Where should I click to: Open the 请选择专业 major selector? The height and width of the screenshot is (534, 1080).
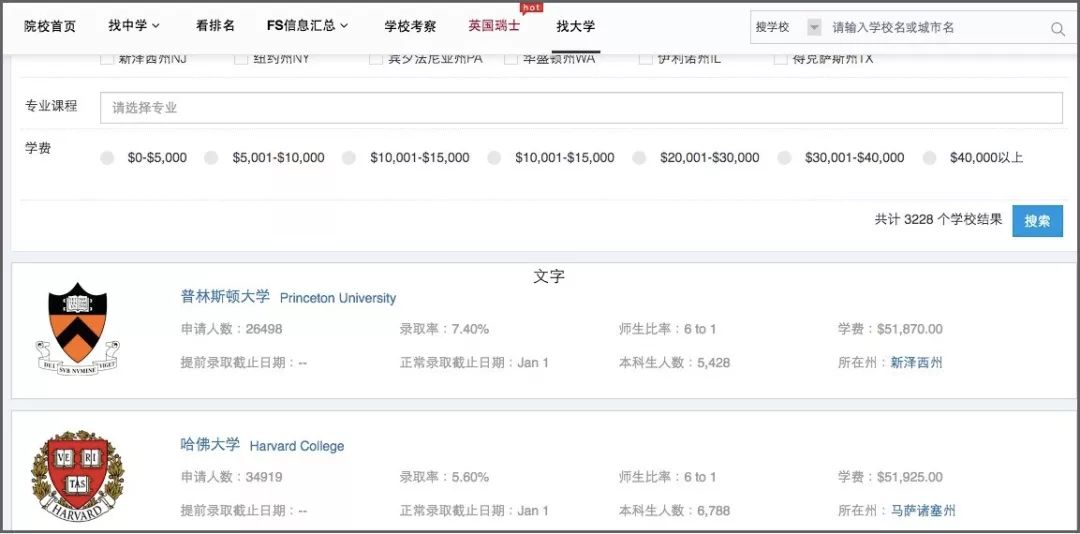coord(581,108)
